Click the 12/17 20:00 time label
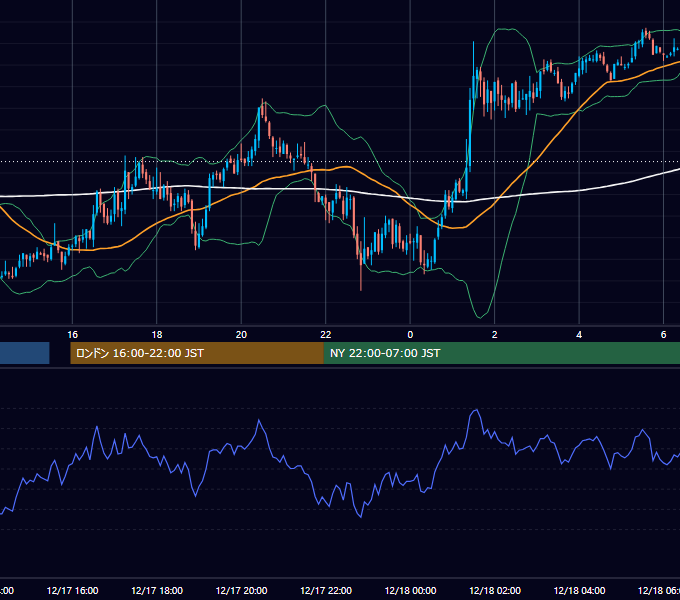680x600 pixels. [242, 590]
